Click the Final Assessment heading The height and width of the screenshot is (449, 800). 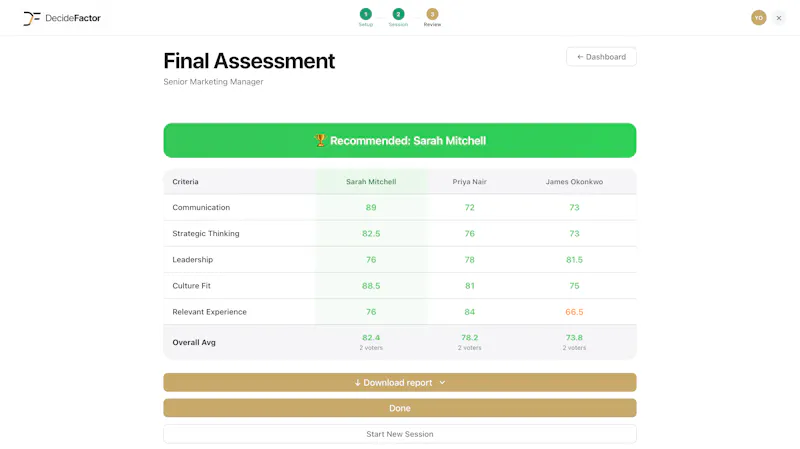[x=249, y=61]
